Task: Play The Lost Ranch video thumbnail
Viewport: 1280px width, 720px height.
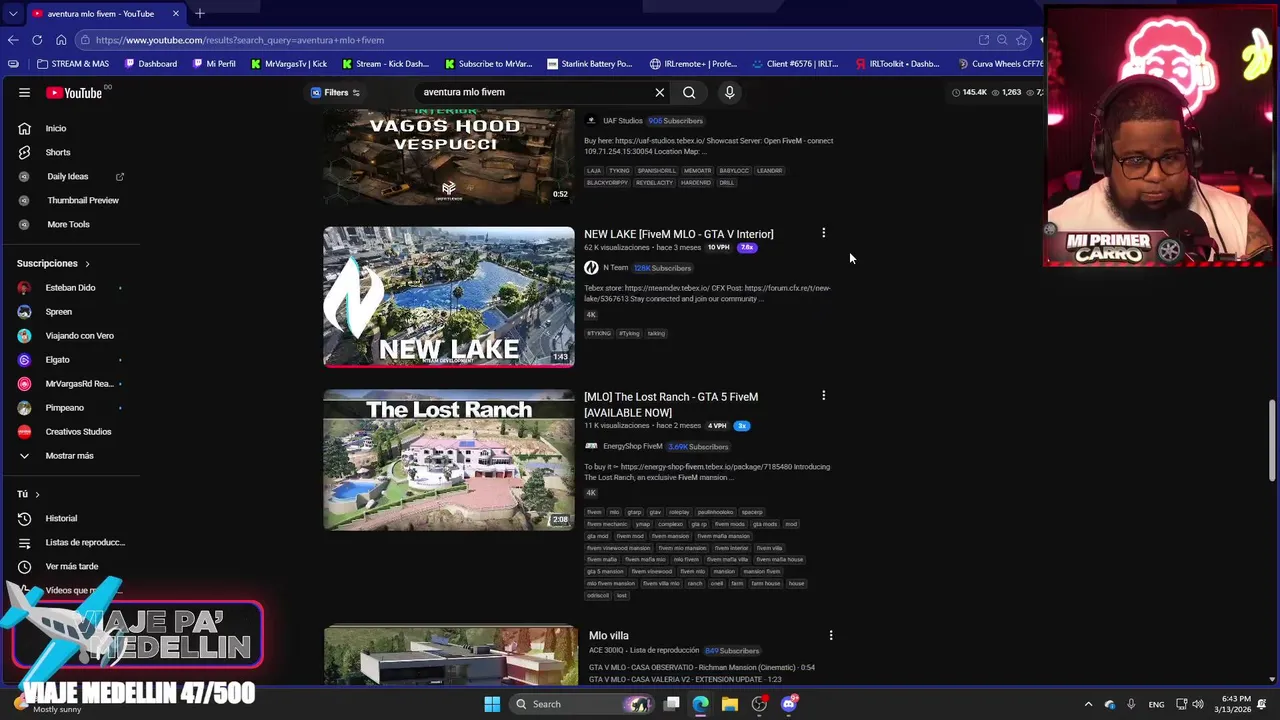Action: coord(449,460)
